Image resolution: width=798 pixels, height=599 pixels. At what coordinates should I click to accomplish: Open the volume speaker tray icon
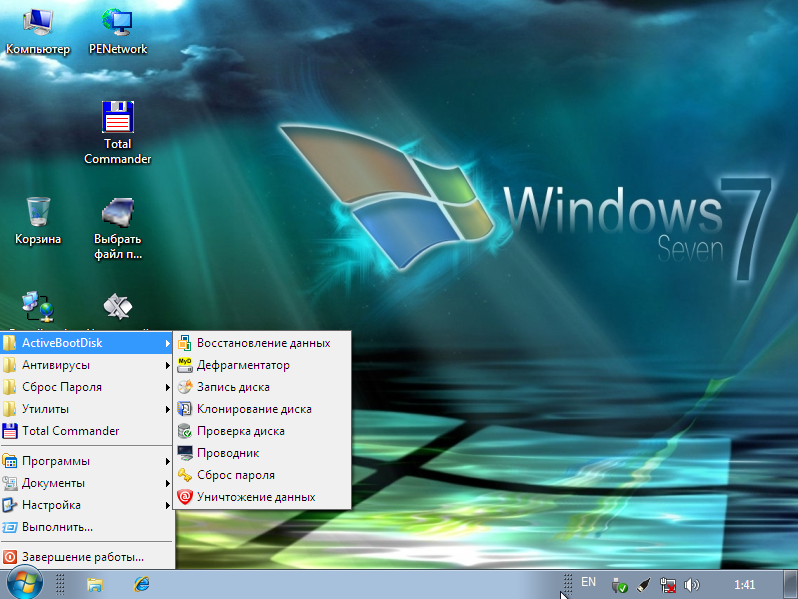point(692,585)
